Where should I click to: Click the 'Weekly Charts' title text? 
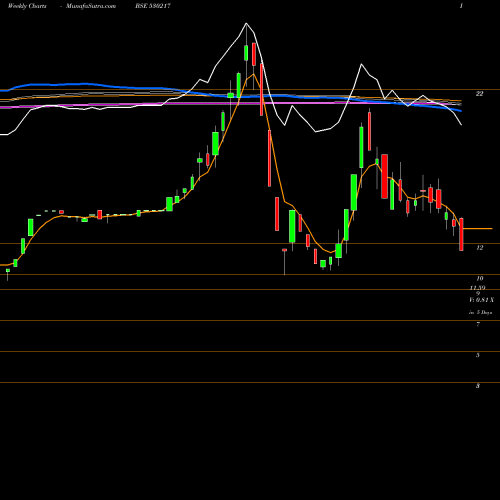(x=27, y=6)
